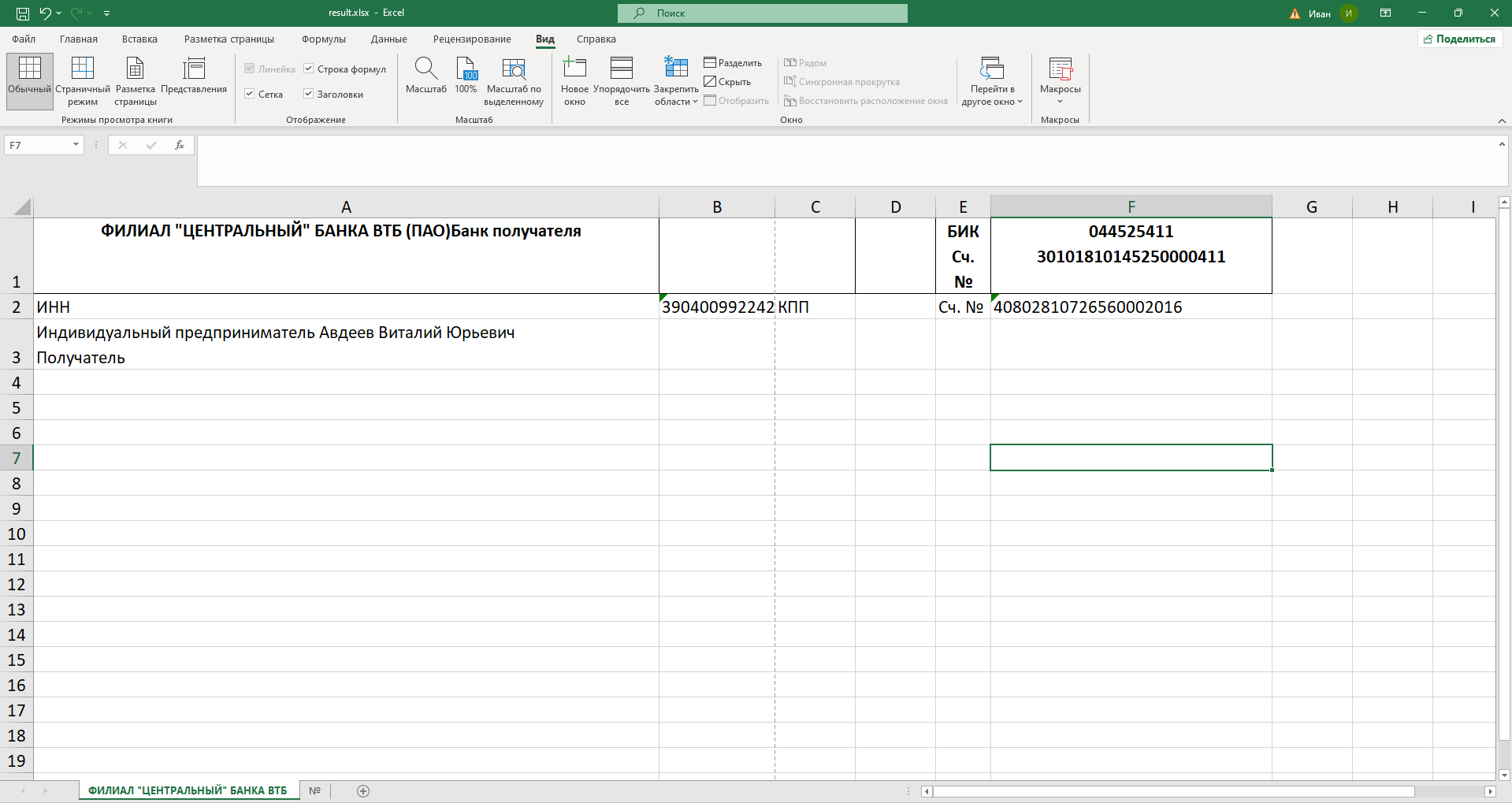Click cell with Индивидуальный предприниматель Авдеев
The height and width of the screenshot is (803, 1512).
346,344
